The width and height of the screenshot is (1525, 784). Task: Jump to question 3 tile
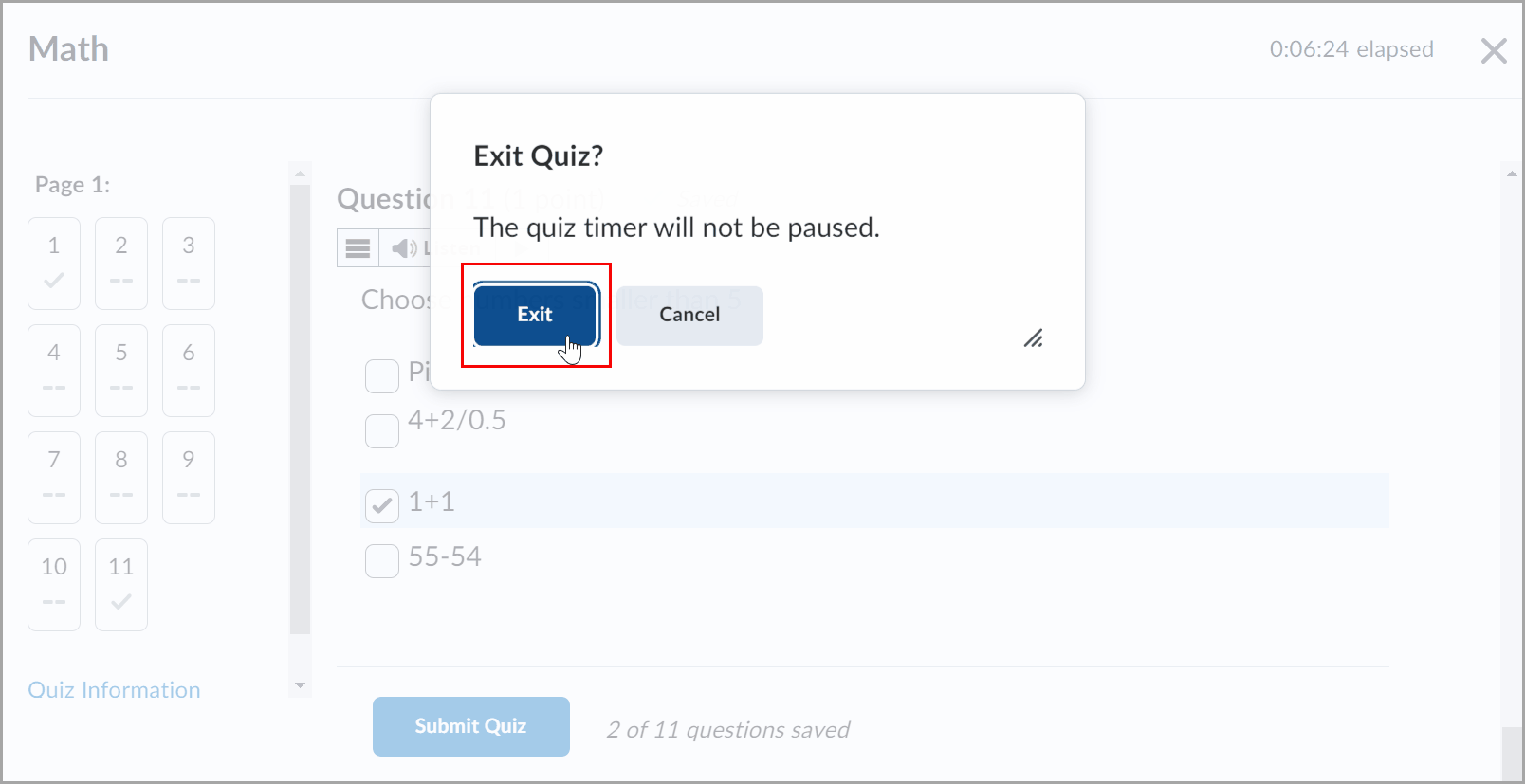point(189,263)
